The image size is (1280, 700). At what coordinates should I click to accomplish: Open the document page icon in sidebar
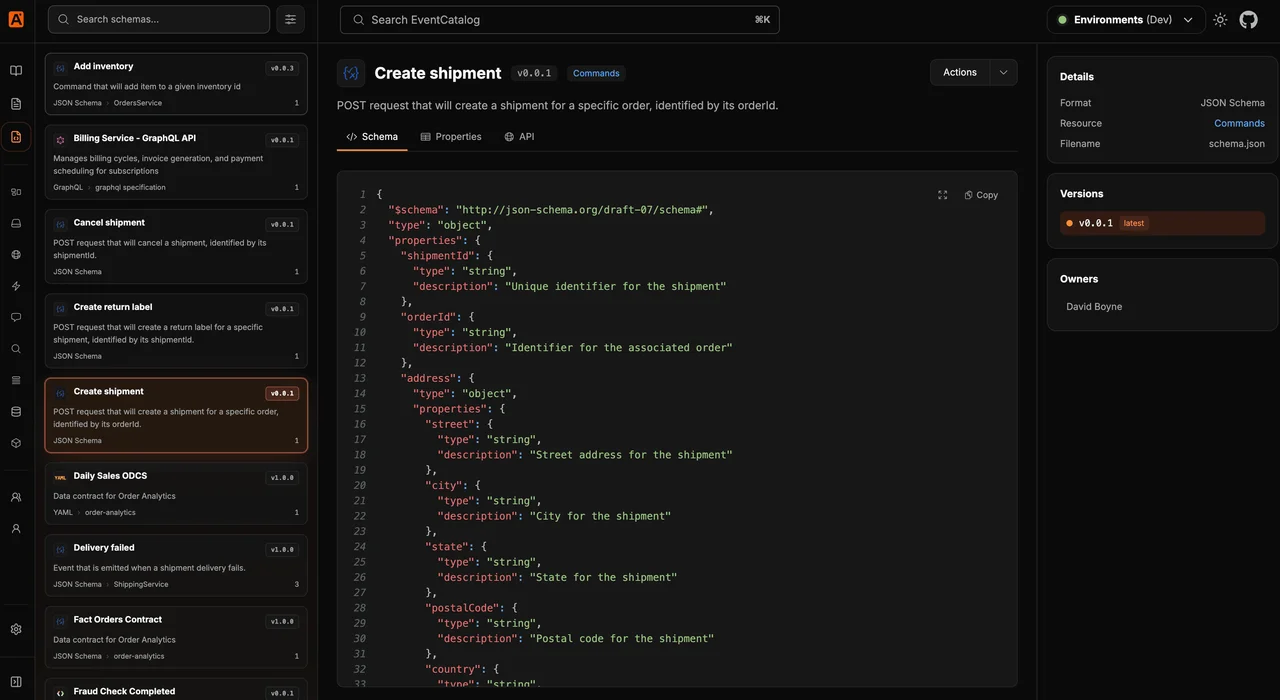(16, 103)
